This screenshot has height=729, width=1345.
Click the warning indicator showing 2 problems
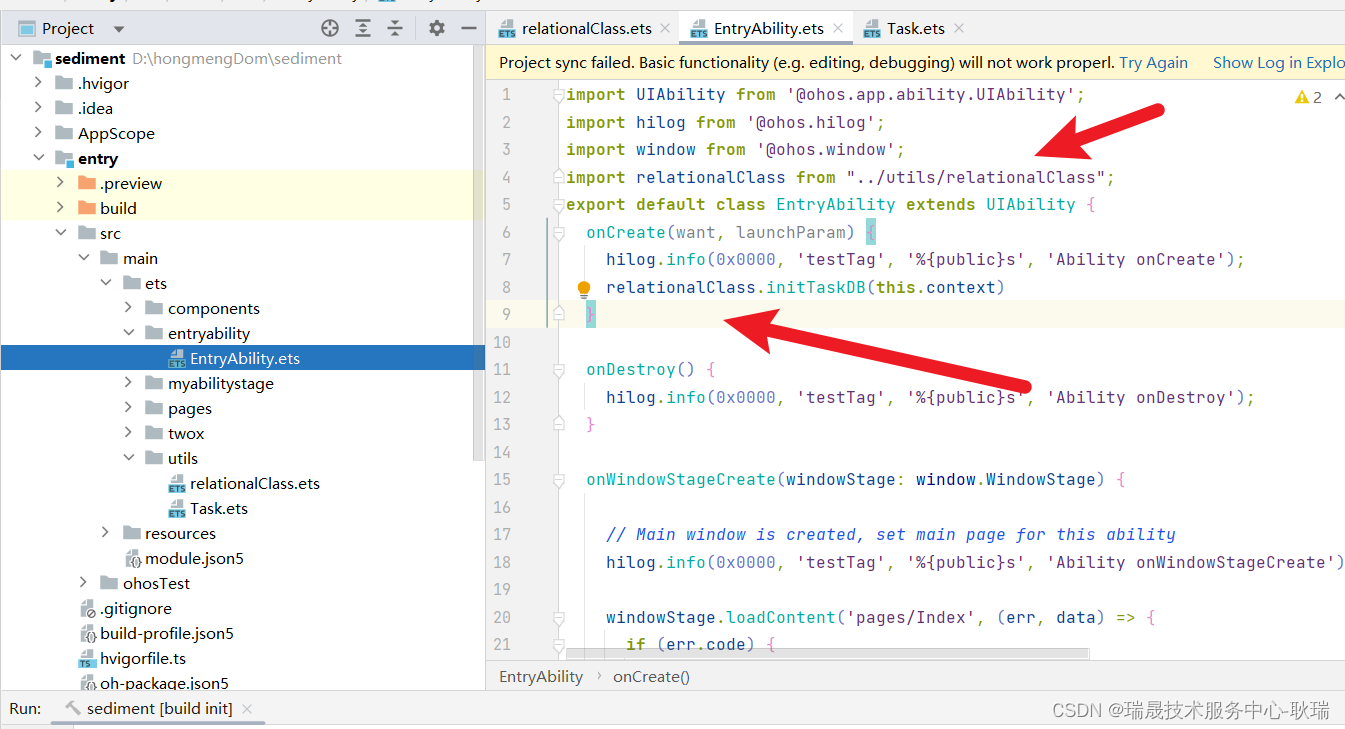tap(1308, 97)
